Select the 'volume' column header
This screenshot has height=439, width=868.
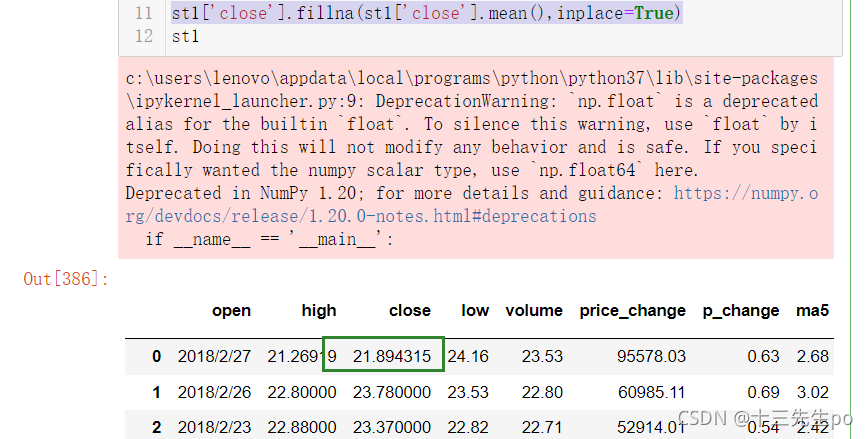(x=534, y=311)
